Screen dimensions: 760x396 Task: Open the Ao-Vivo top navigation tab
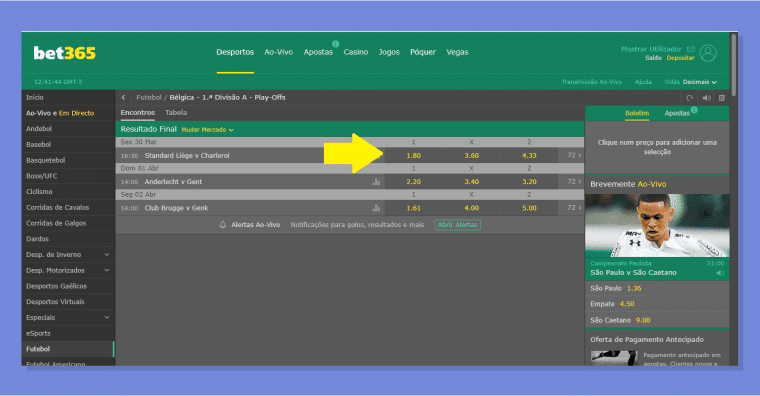(x=278, y=52)
